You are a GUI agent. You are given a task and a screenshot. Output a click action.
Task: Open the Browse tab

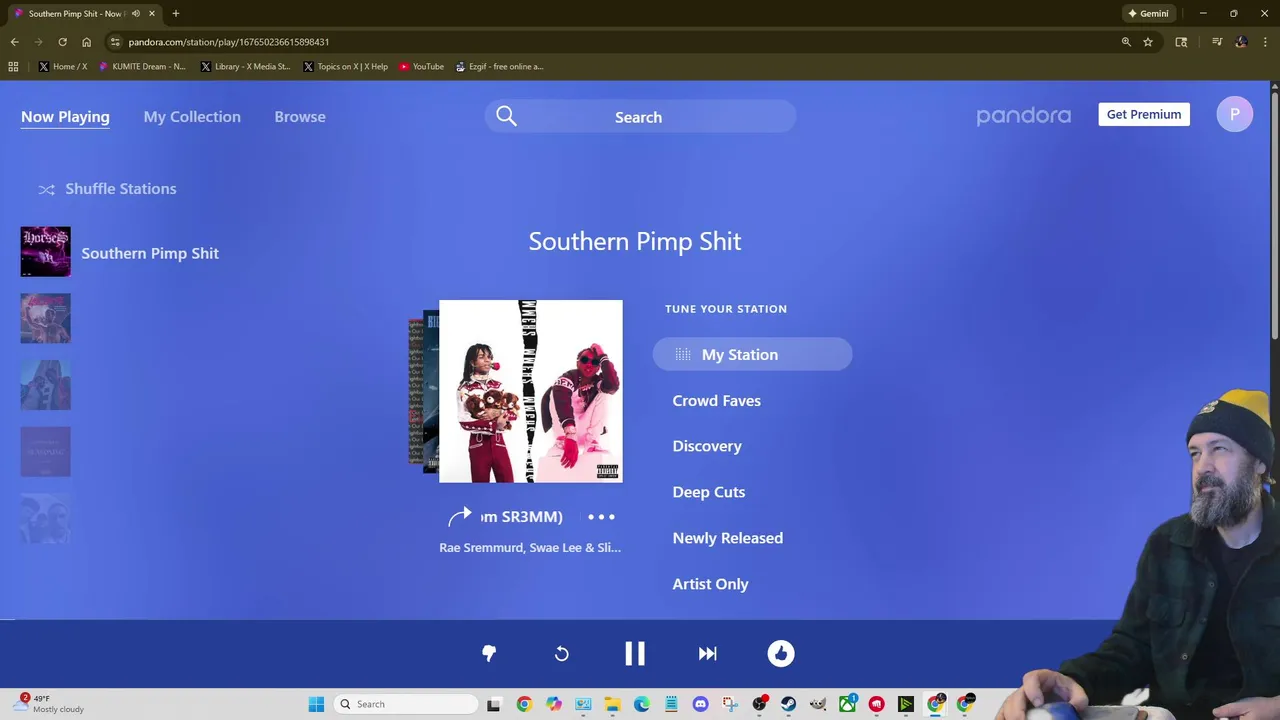[300, 117]
